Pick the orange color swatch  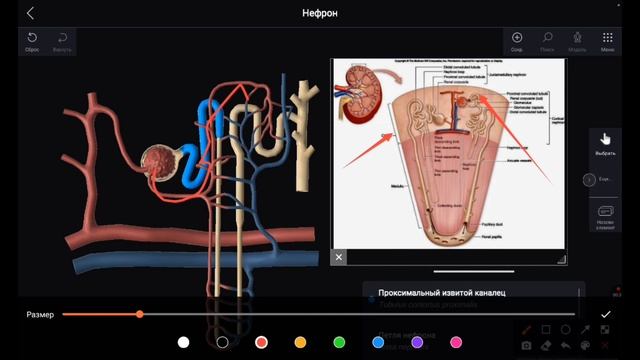[x=300, y=342]
